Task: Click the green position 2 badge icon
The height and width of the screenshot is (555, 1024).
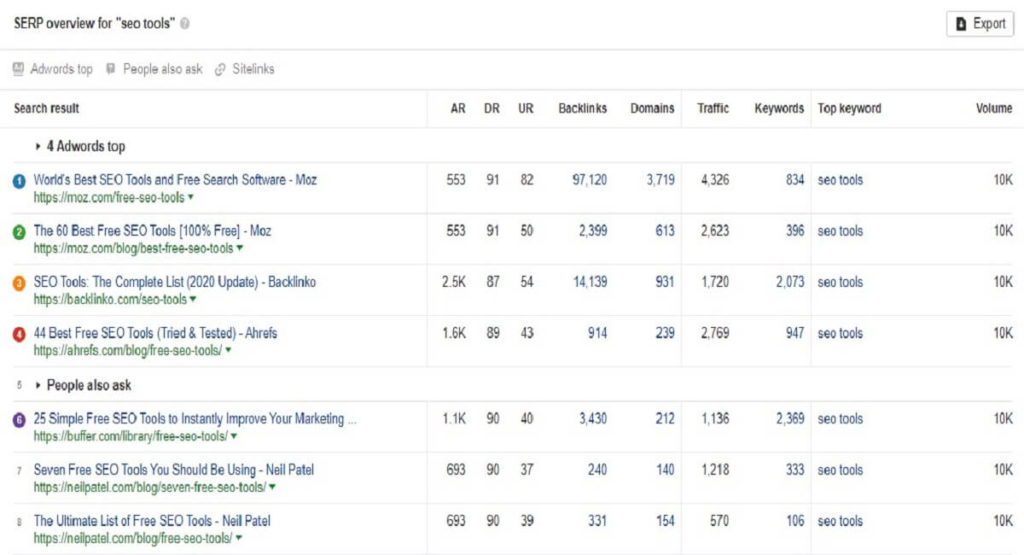Action: (19, 232)
